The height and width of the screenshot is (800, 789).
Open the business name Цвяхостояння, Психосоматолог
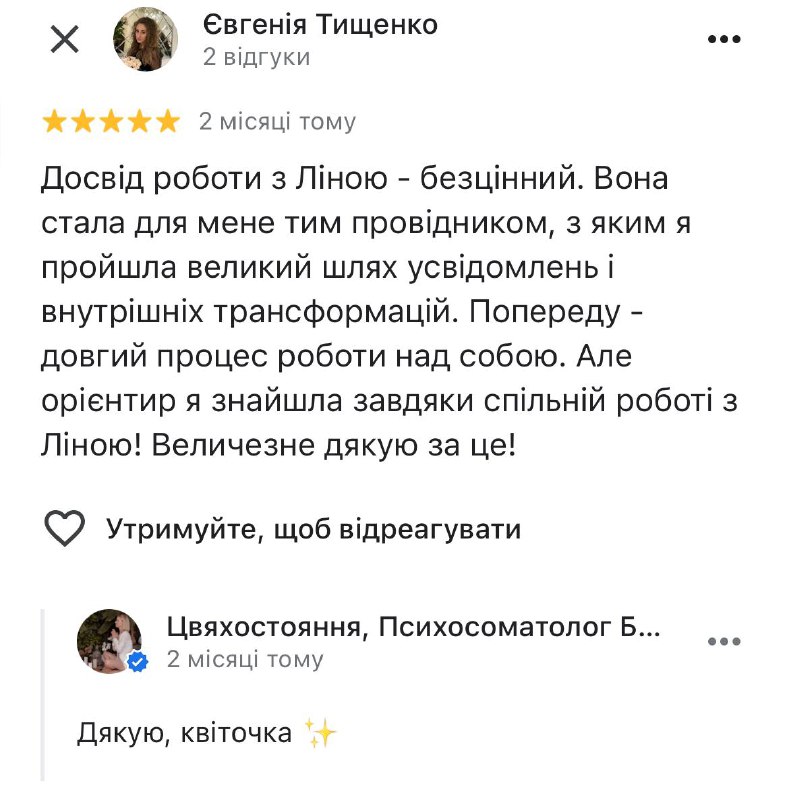412,627
